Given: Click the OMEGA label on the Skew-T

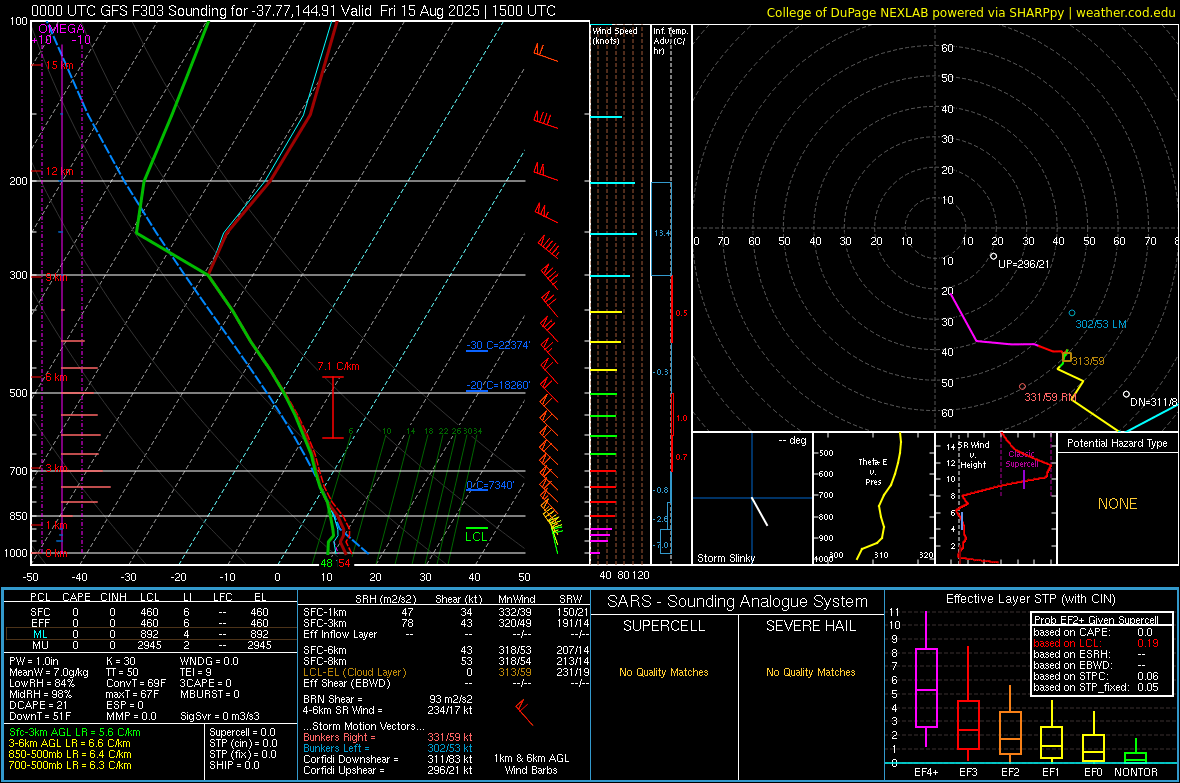Looking at the screenshot, I should coord(61,29).
